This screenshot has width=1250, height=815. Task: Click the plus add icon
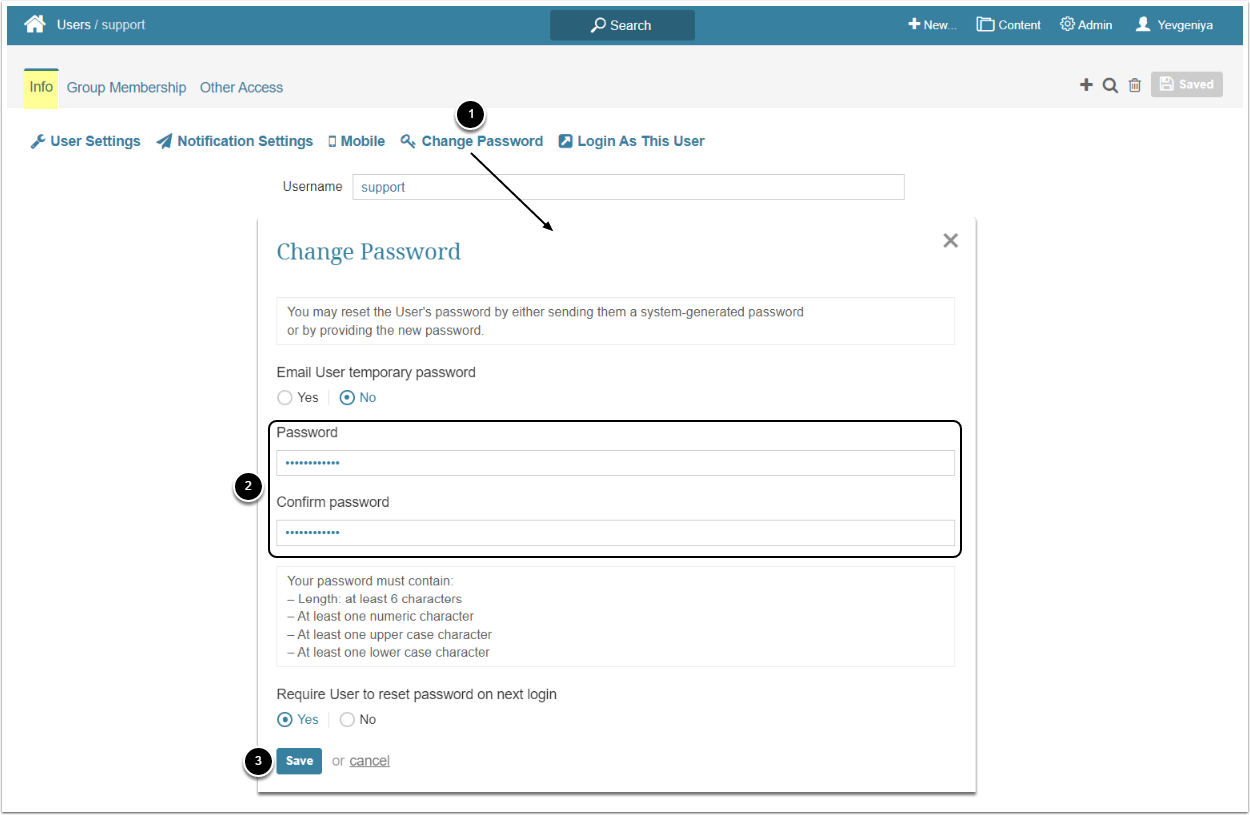[1086, 85]
